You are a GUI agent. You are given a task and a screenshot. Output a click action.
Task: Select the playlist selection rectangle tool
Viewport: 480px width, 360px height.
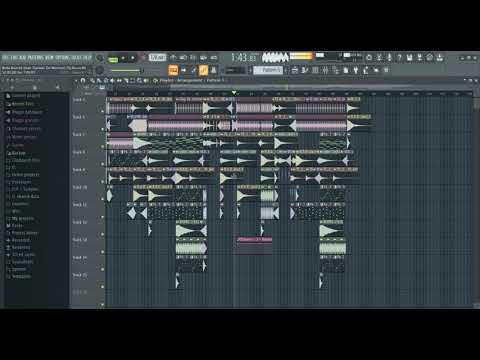click(132, 80)
